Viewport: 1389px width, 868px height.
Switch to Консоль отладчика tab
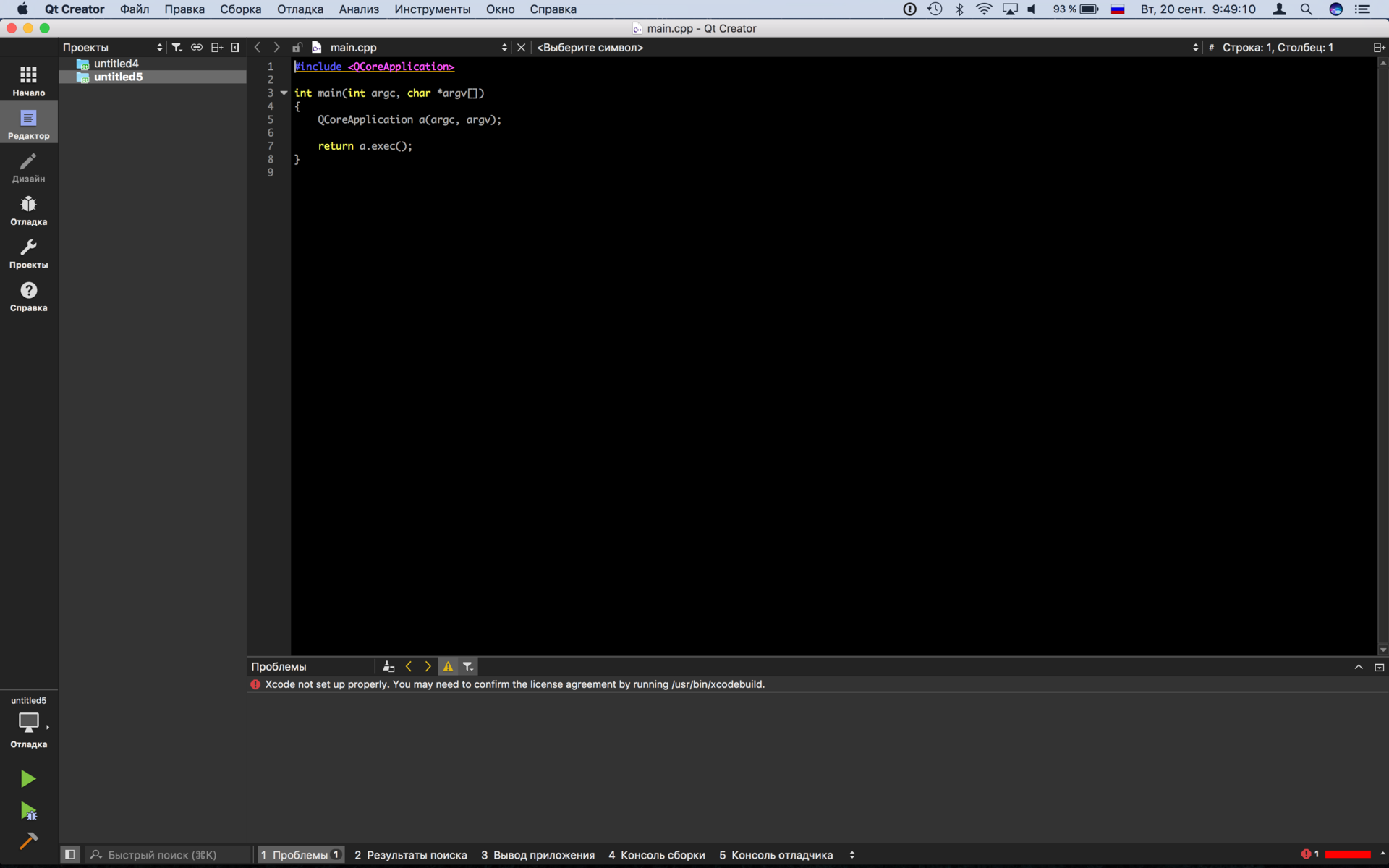776,854
